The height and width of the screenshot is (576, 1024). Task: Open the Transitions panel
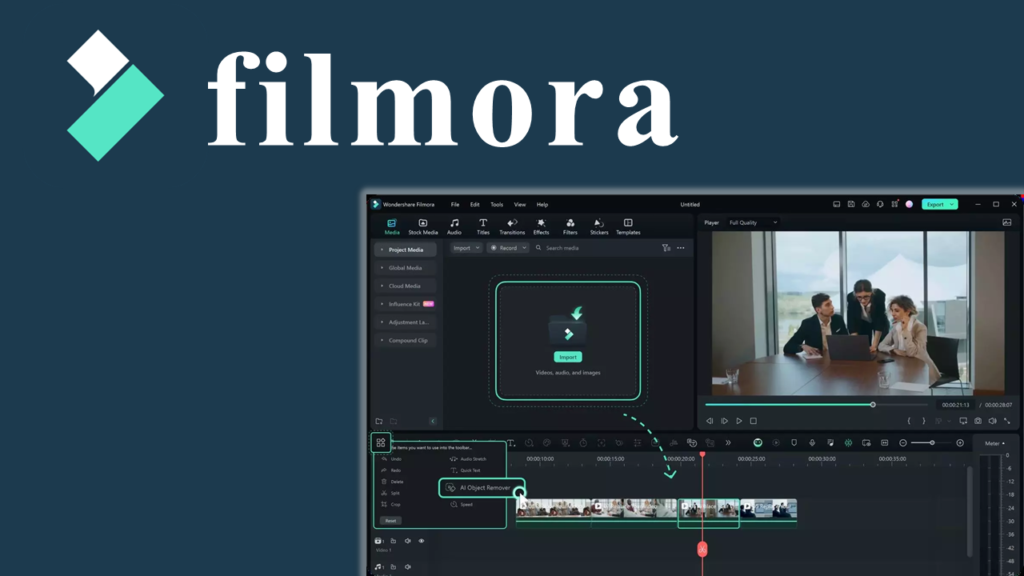tap(512, 227)
